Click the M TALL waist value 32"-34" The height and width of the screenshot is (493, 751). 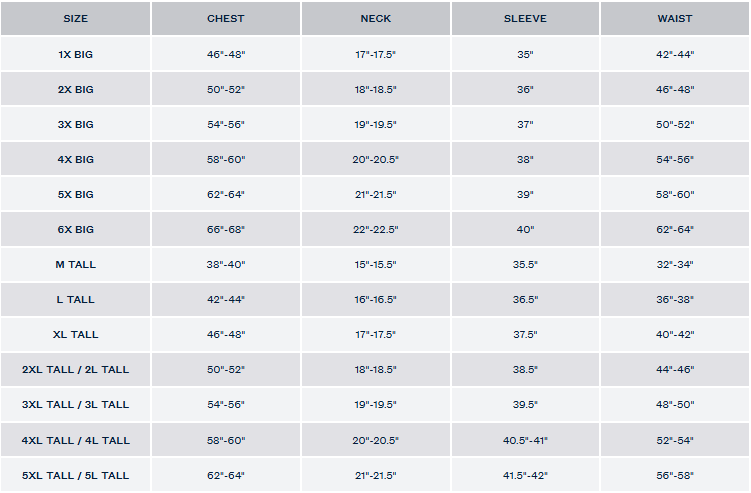(x=675, y=265)
